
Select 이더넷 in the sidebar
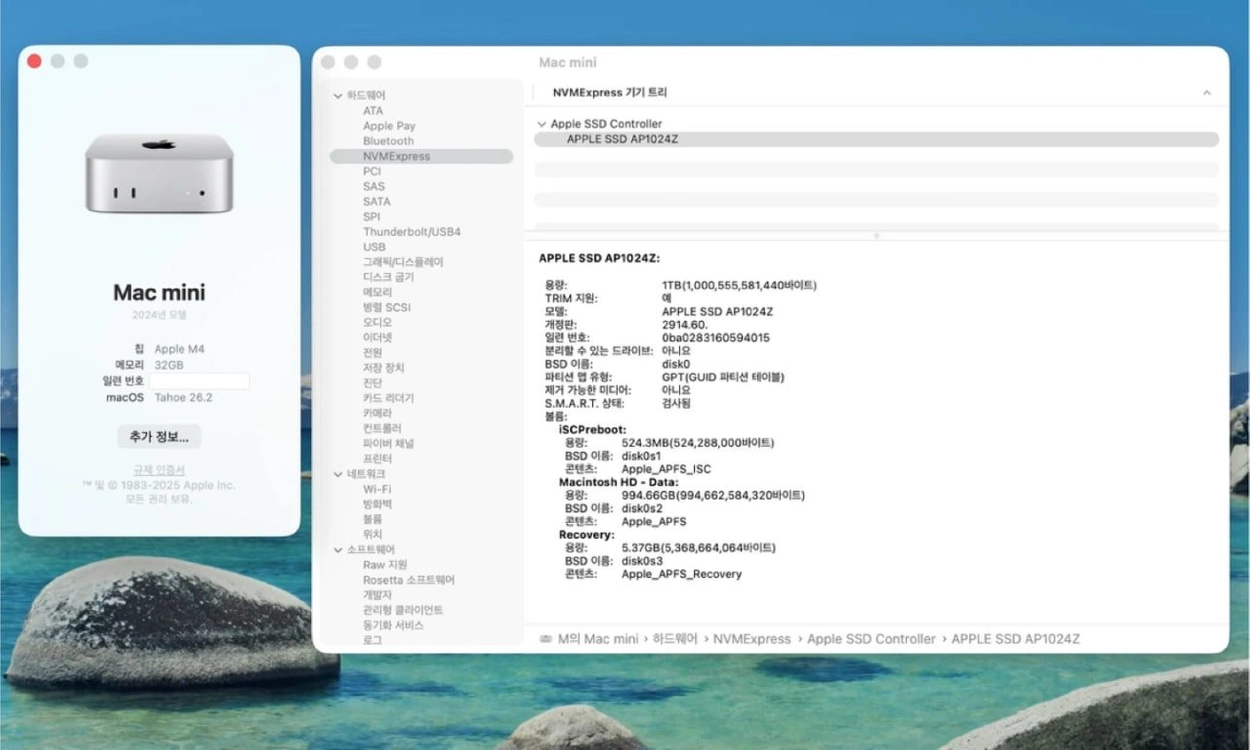click(x=377, y=337)
